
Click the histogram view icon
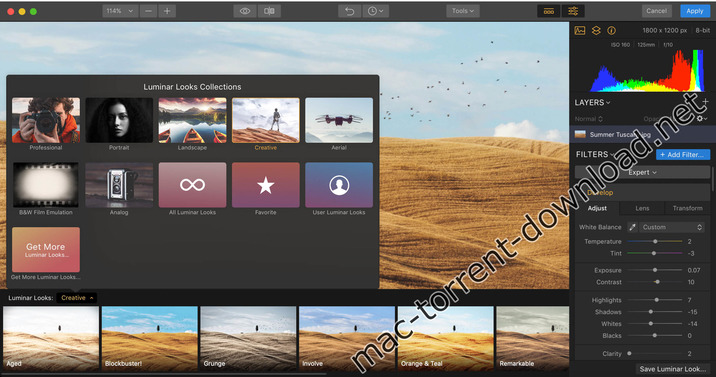coord(580,31)
